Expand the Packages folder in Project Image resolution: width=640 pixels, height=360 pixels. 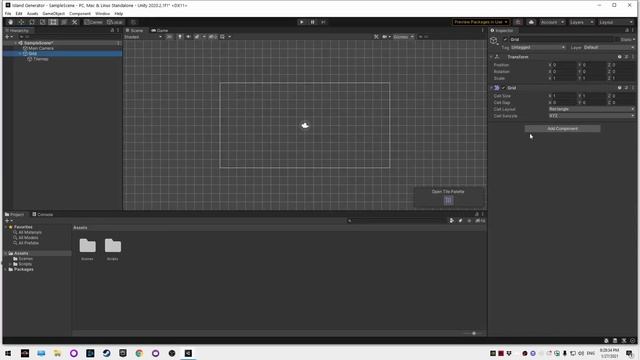pos(5,269)
